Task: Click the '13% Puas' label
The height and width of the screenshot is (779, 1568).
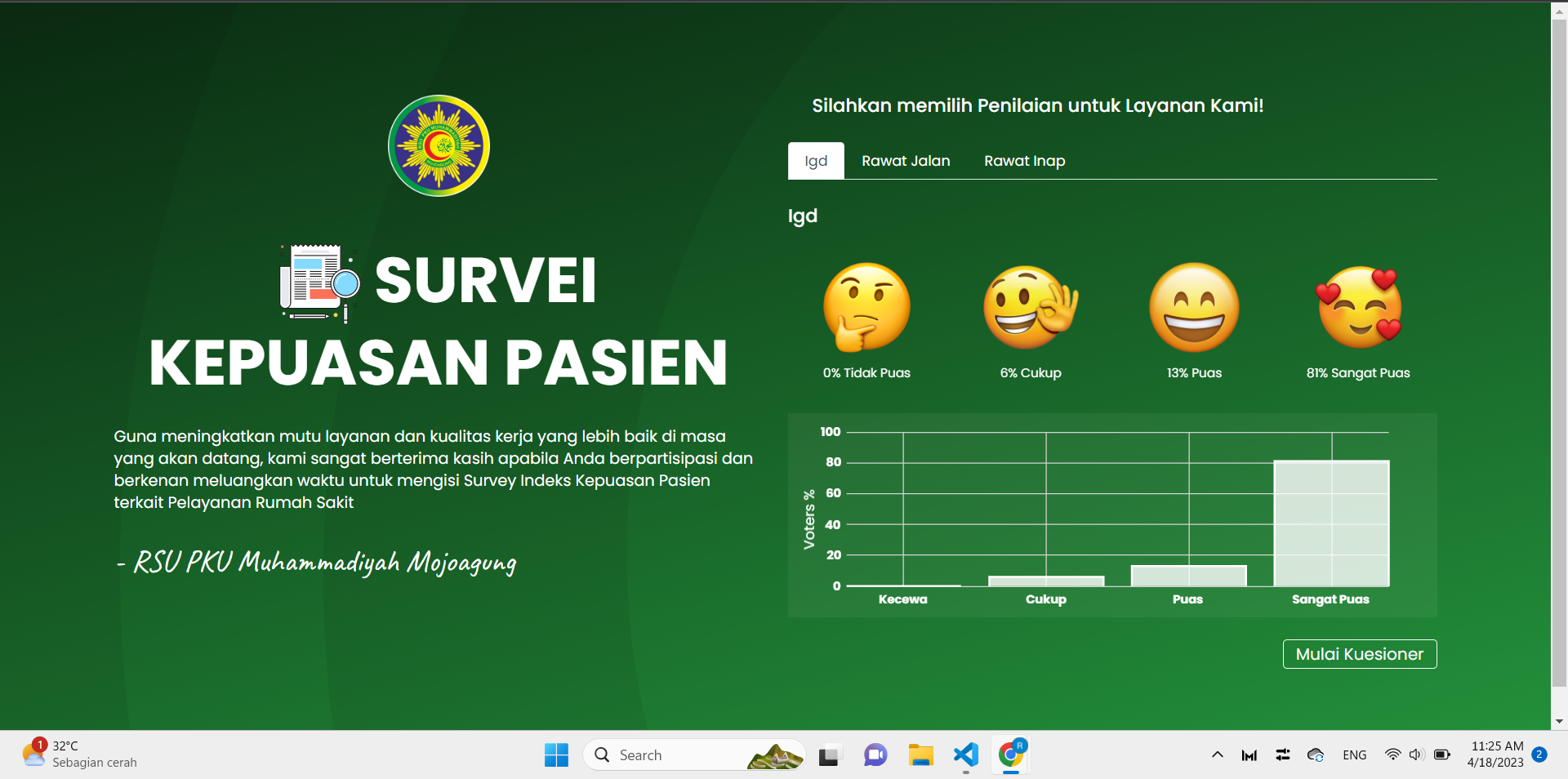Action: (1194, 373)
